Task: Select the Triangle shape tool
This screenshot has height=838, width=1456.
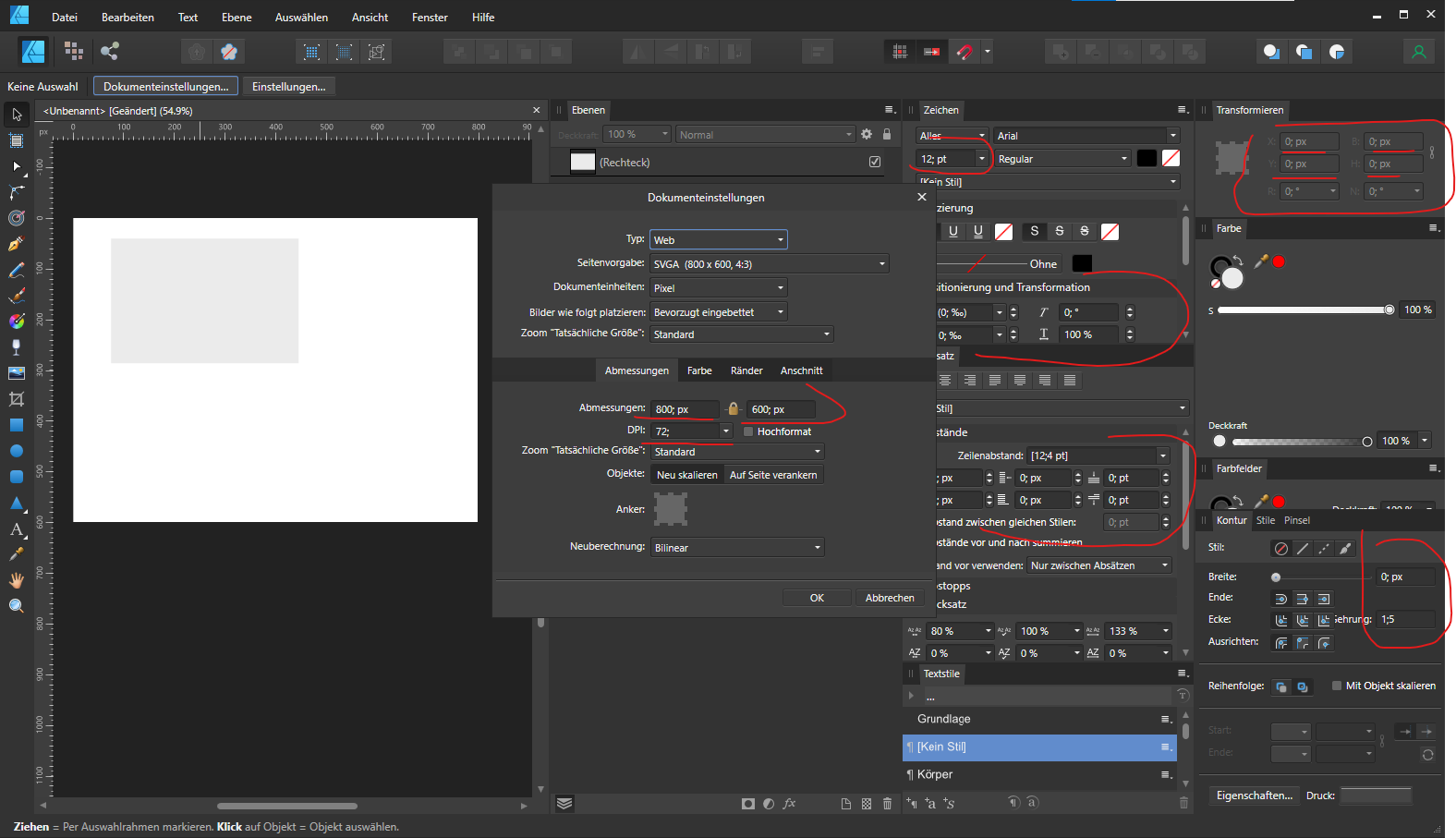Action: click(x=17, y=503)
